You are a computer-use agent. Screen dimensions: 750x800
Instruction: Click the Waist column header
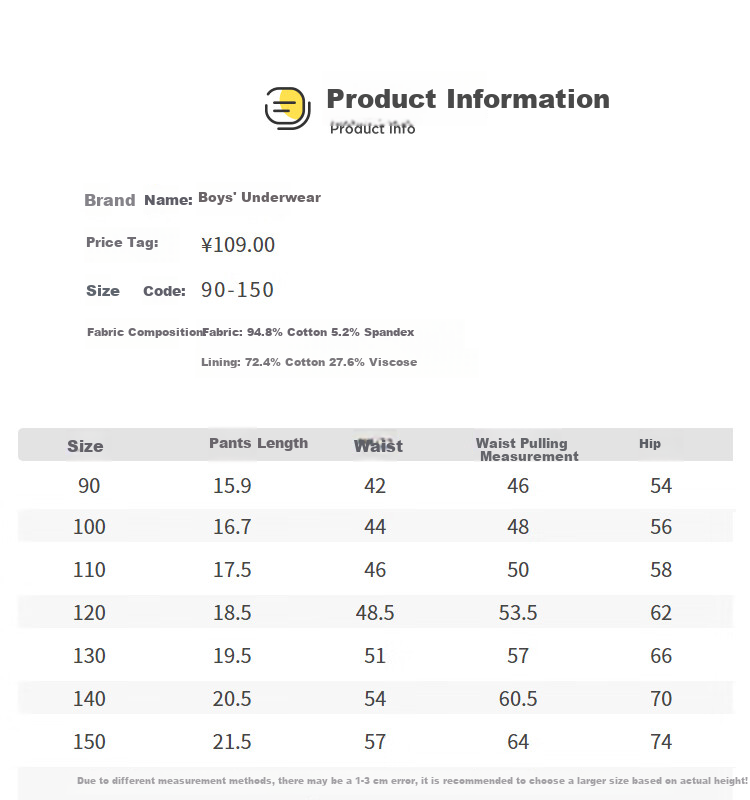click(x=378, y=446)
